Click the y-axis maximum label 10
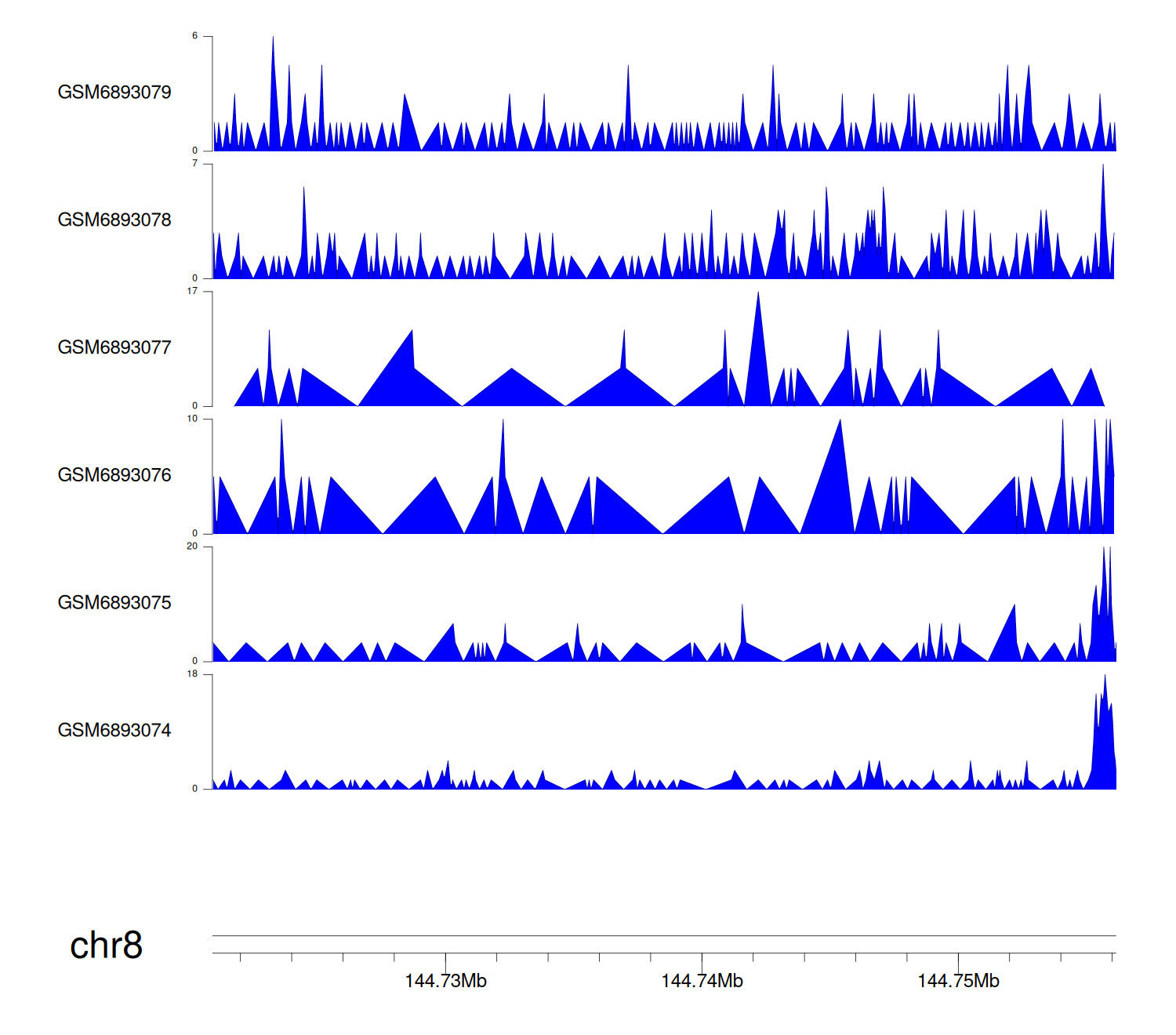This screenshot has height=1035, width=1176. (192, 419)
